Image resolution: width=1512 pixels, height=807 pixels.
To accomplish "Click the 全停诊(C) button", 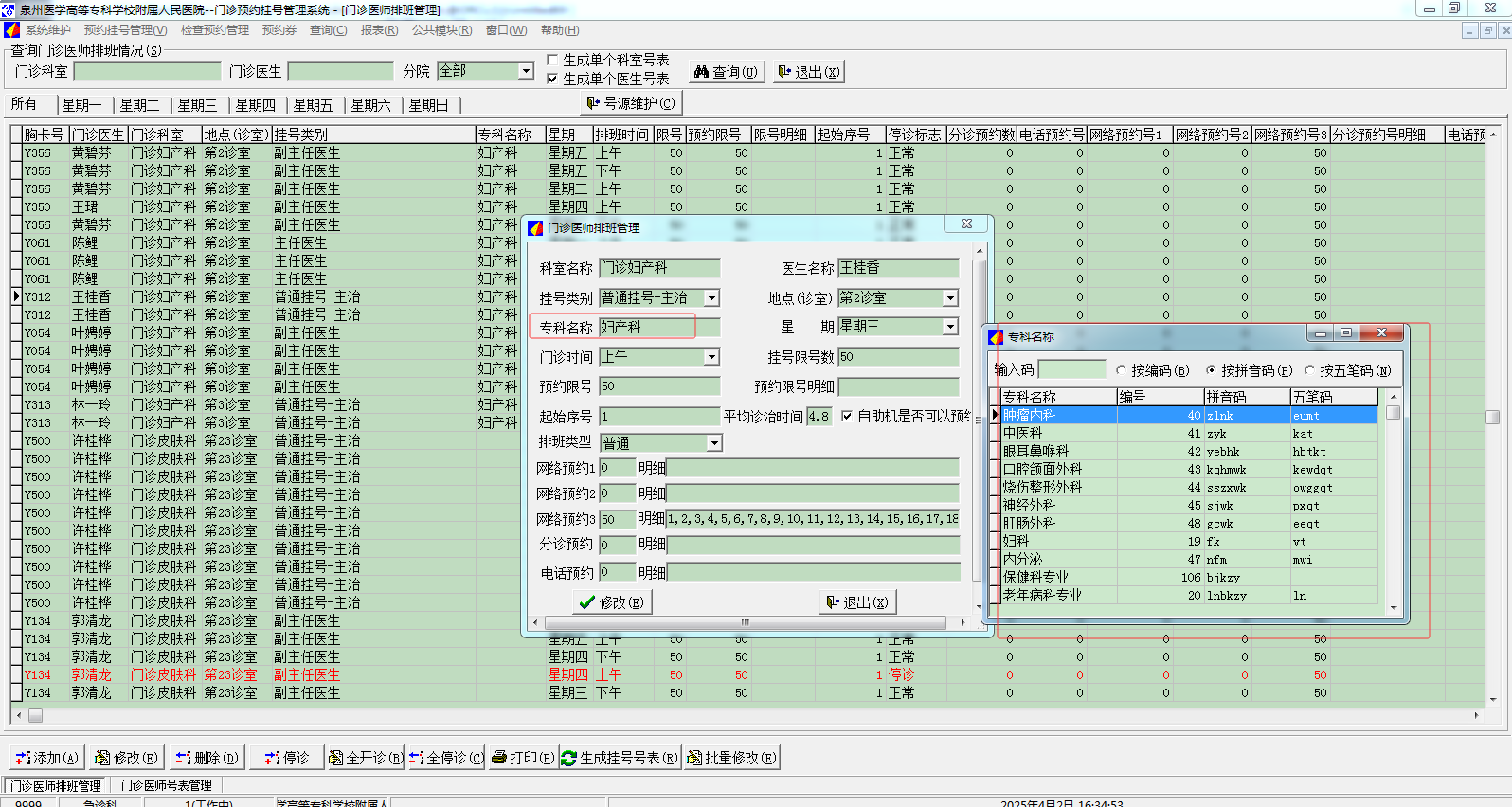I will (x=446, y=758).
